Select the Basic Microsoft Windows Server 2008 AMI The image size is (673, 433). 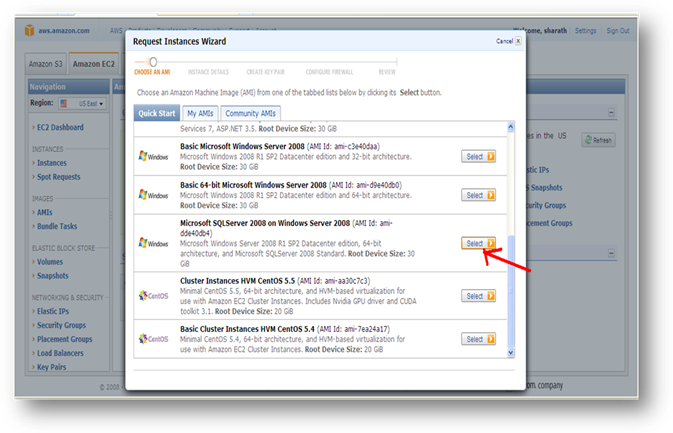click(478, 157)
